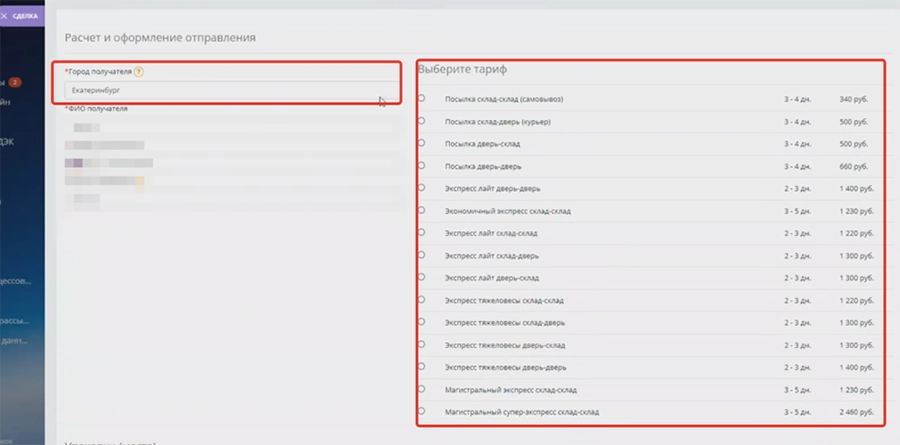Click the orange notification badge showing 2
The image size is (900, 445).
(15, 82)
